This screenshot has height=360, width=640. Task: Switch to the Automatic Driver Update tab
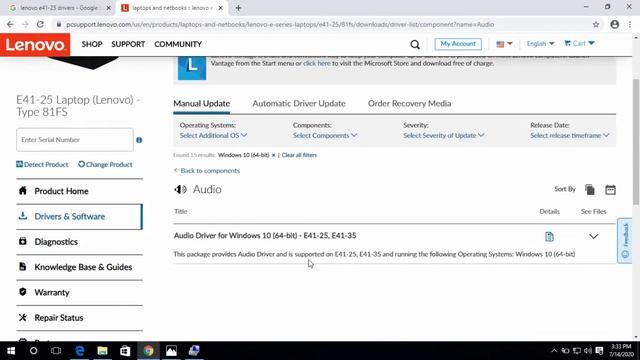coord(299,104)
